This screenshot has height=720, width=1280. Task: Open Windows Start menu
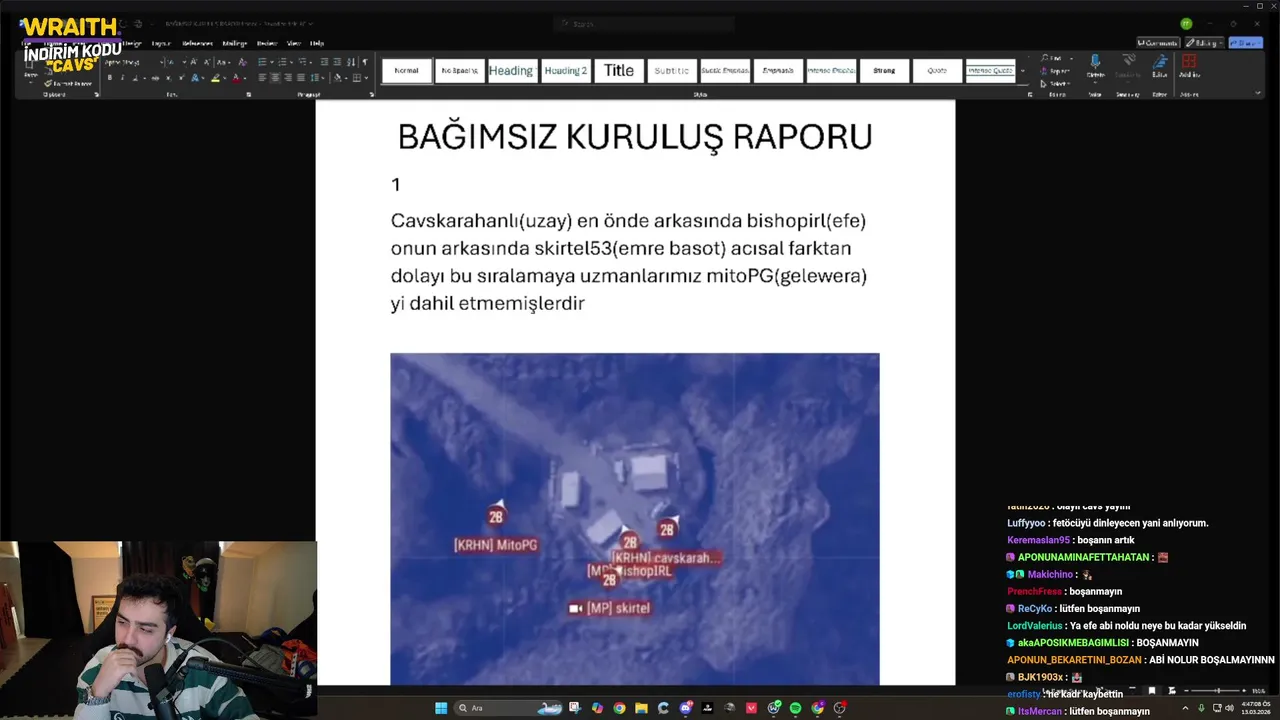(x=441, y=708)
